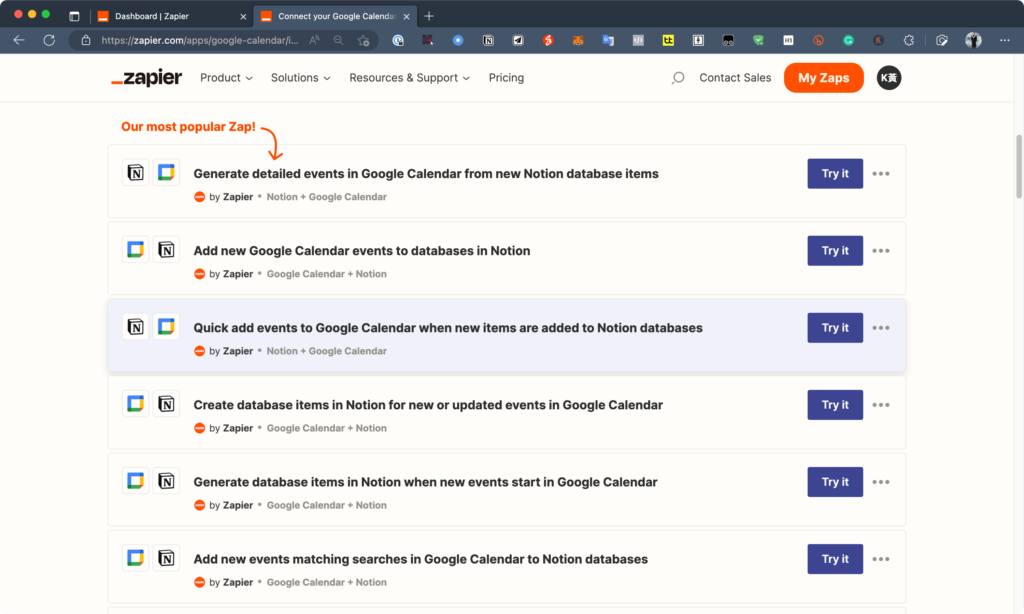Close the Connect your Google Calendar tab
This screenshot has height=614, width=1024.
click(x=406, y=17)
